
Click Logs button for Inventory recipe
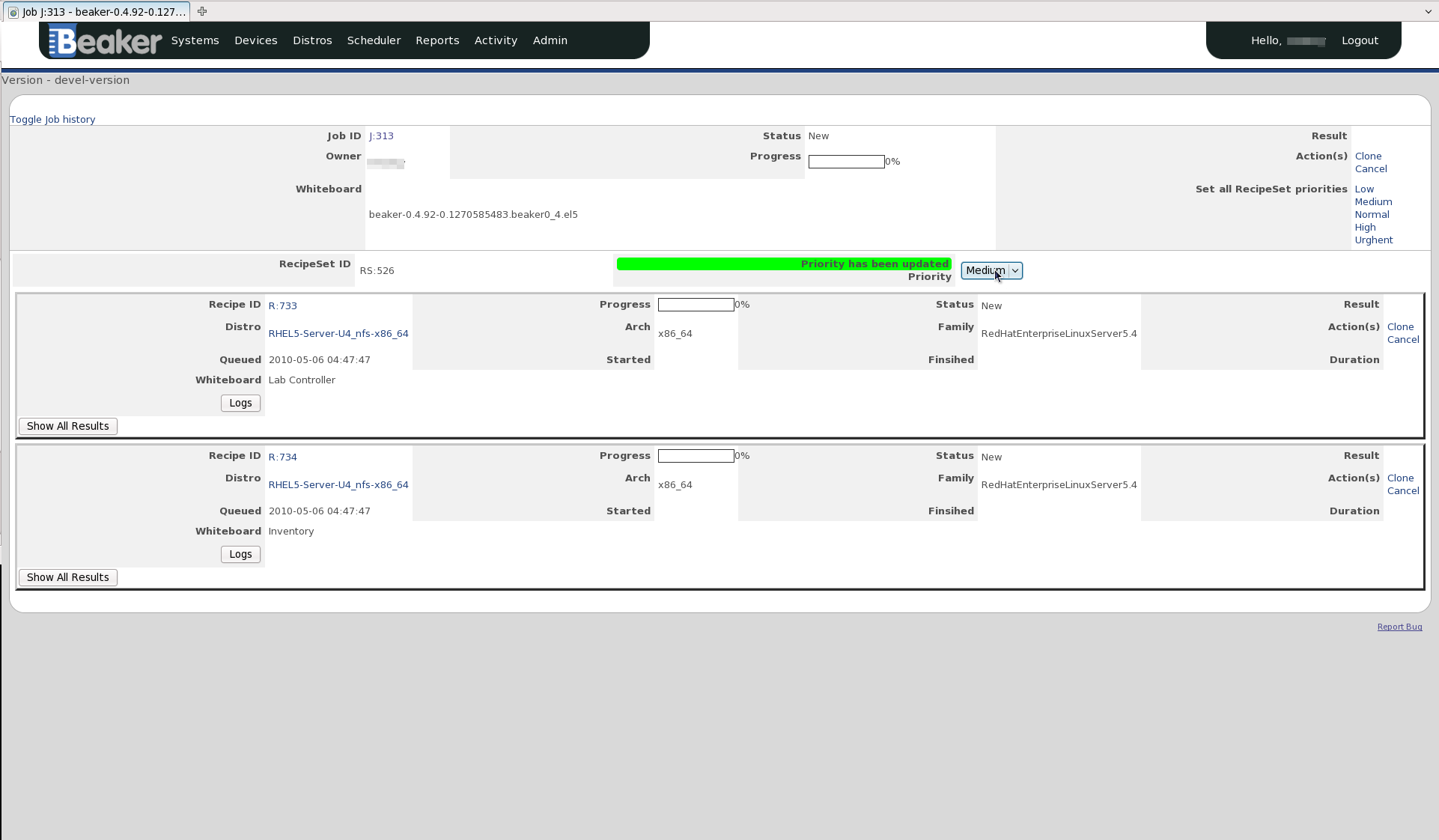240,554
